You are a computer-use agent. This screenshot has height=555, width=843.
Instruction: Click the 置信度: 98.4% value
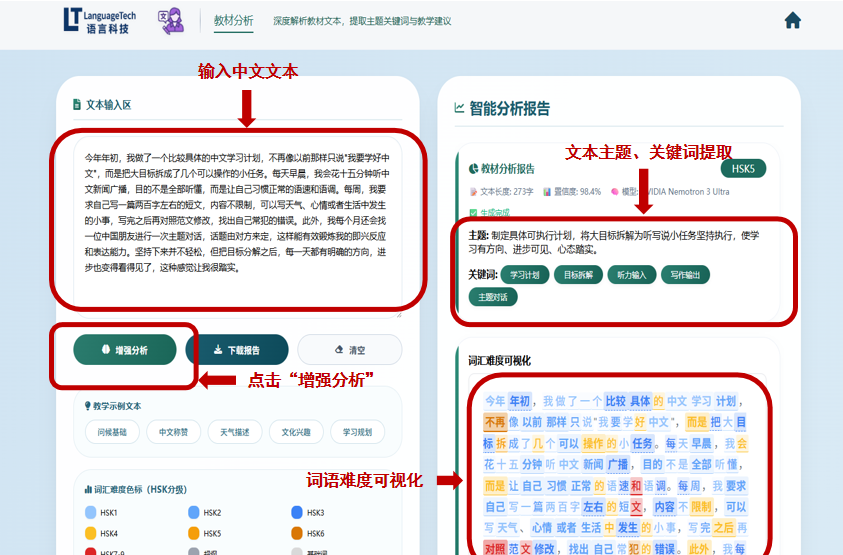(x=577, y=192)
